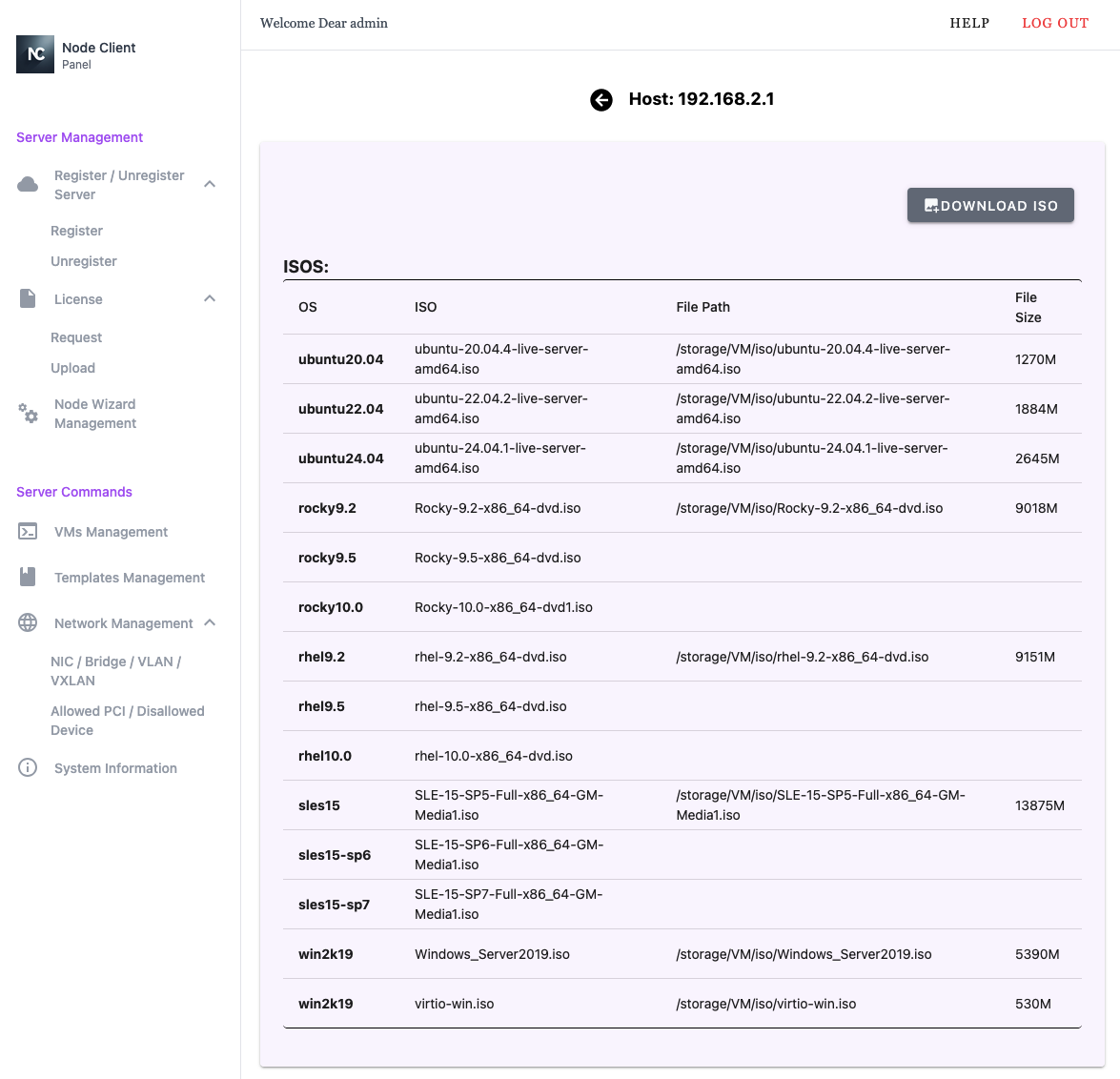Click the Templates Management save icon

coord(28,577)
